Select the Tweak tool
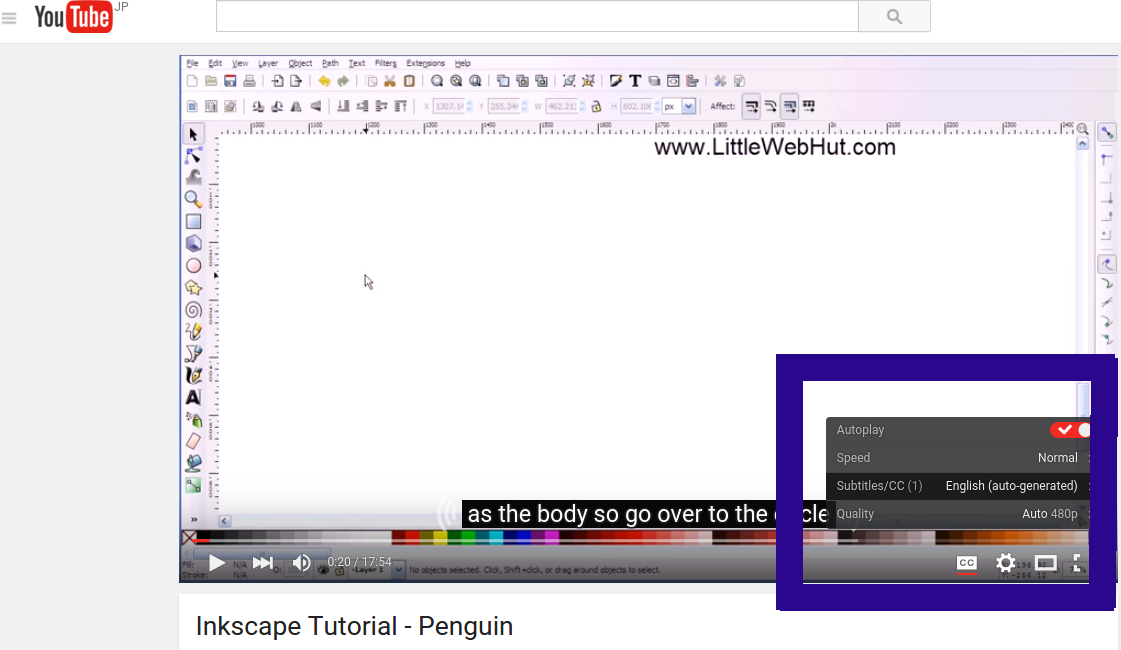This screenshot has width=1121, height=650. tap(193, 177)
